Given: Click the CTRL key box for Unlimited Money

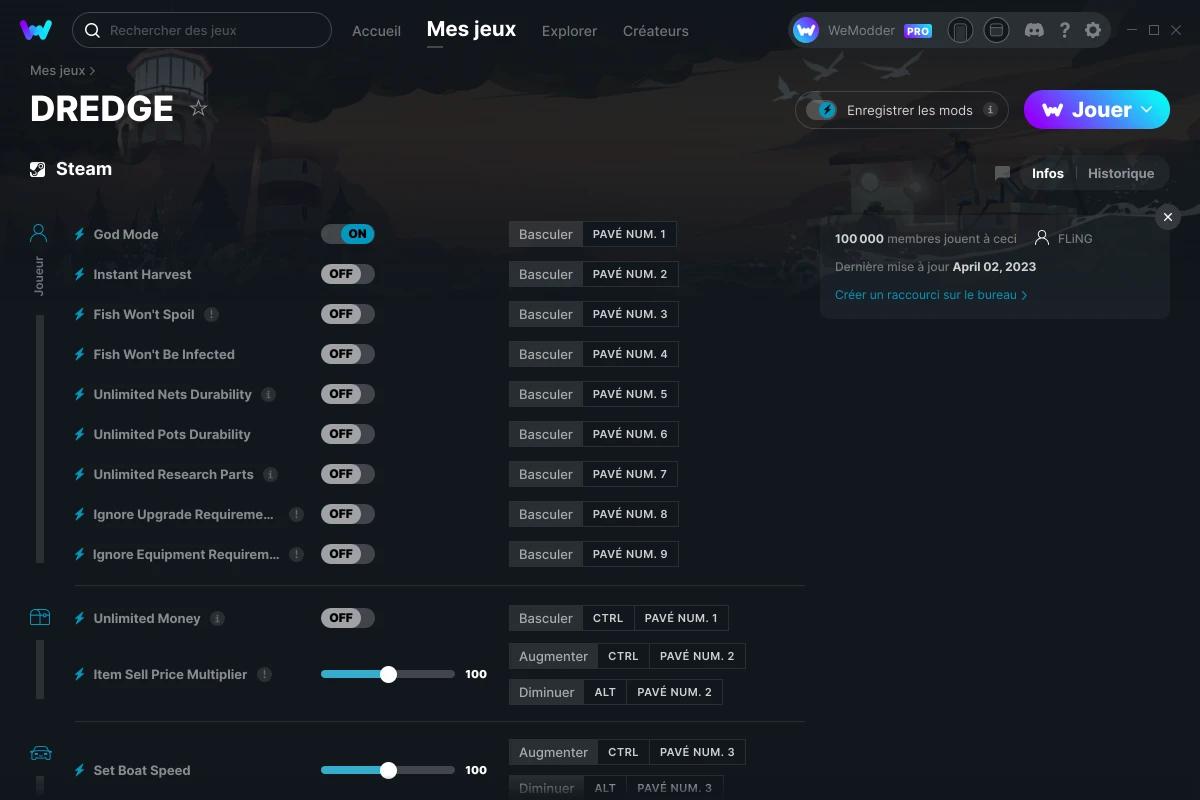Looking at the screenshot, I should [608, 618].
